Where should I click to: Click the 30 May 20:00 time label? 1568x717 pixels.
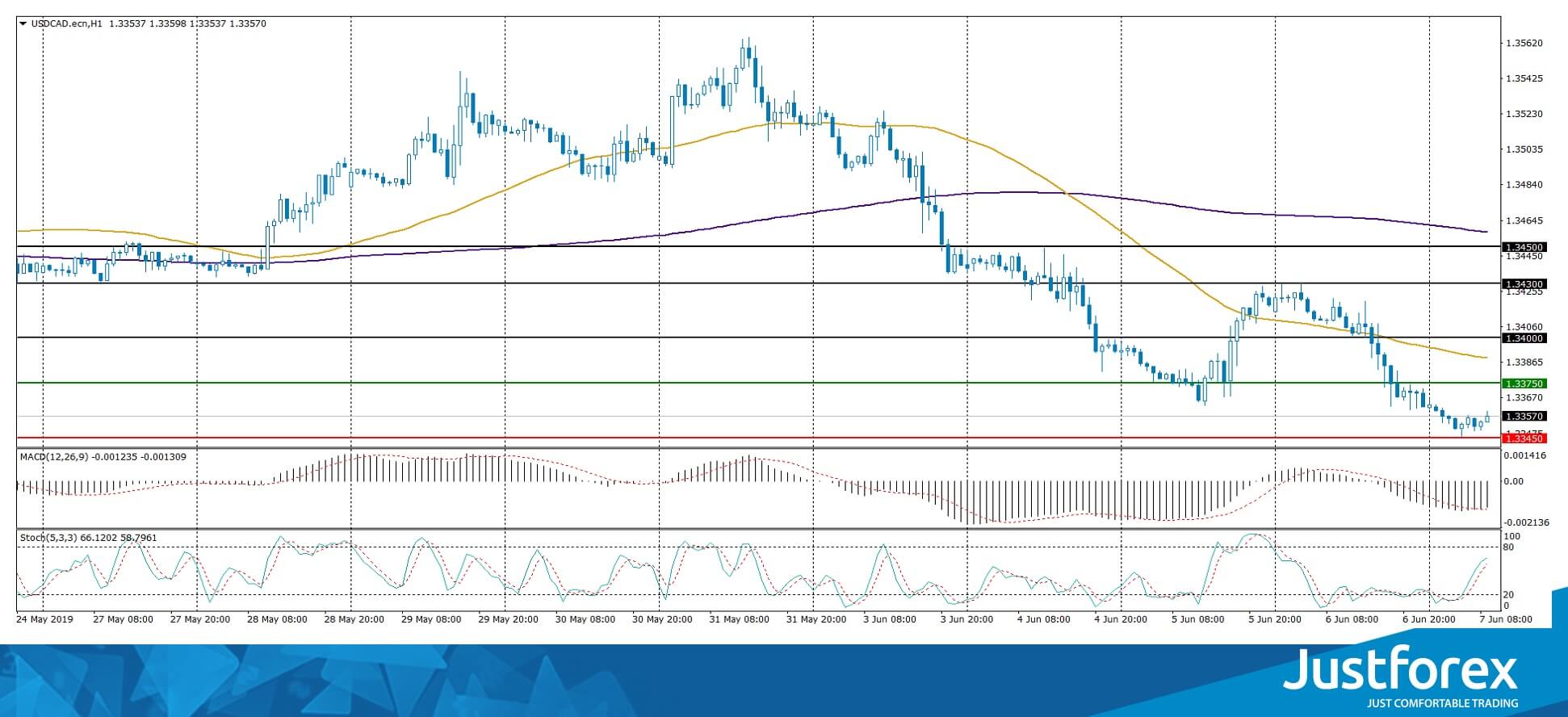(x=662, y=619)
